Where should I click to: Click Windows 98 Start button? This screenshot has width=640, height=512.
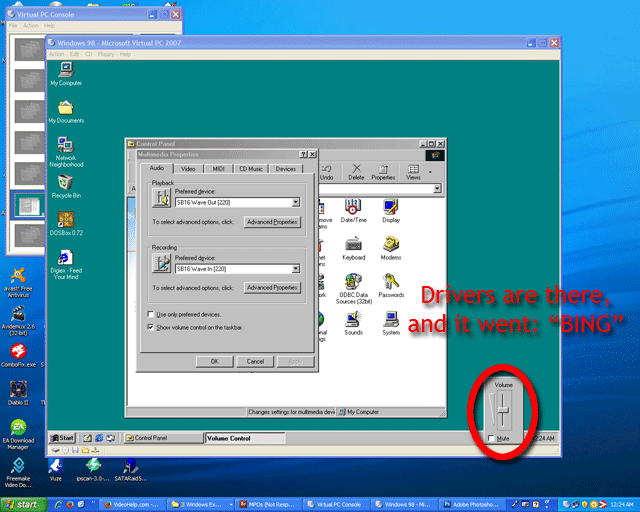[x=62, y=438]
